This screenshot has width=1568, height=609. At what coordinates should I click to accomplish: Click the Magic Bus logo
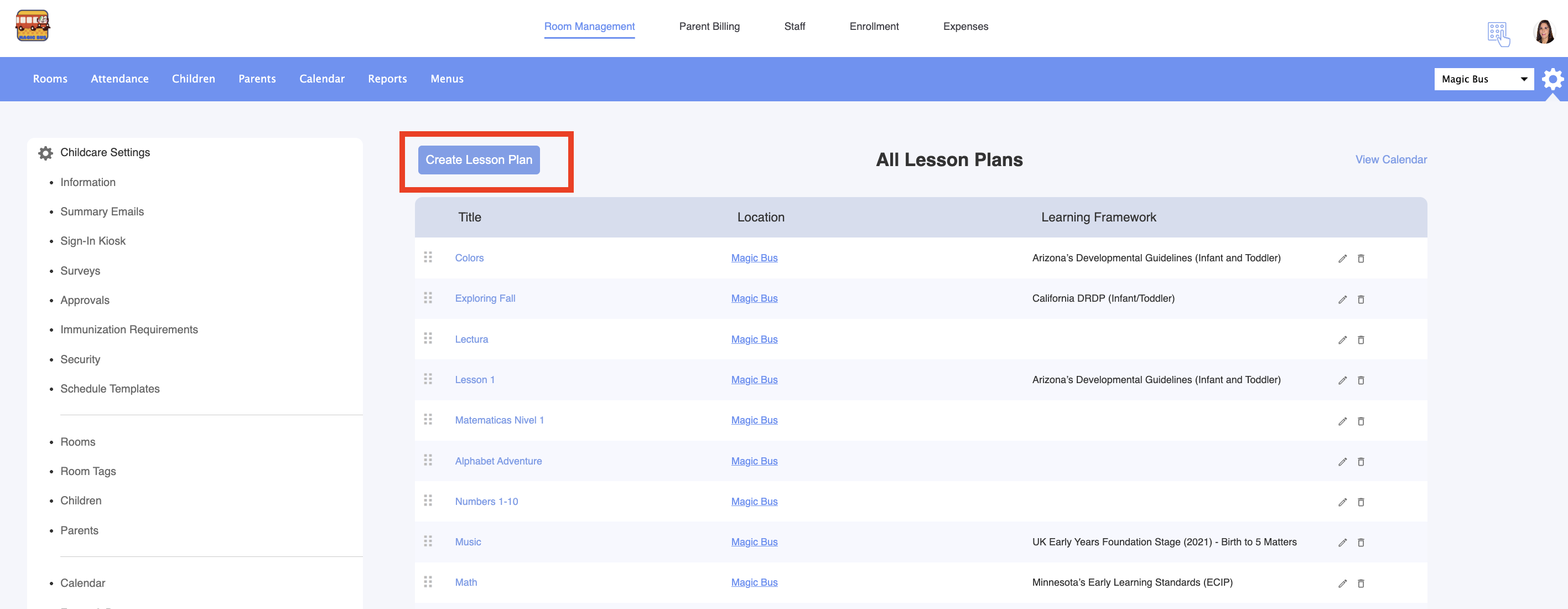click(32, 26)
